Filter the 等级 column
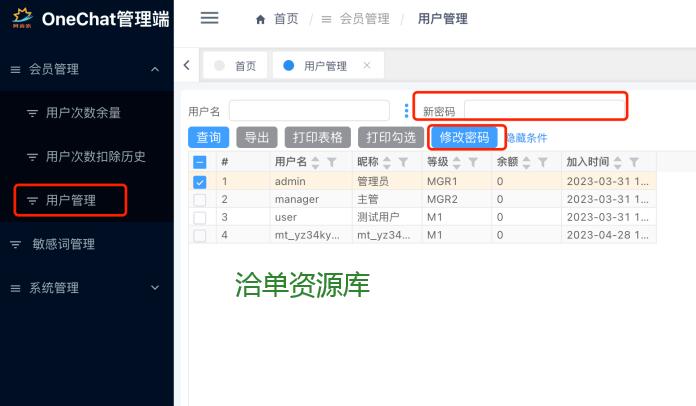The width and height of the screenshot is (696, 406). pyautogui.click(x=473, y=162)
